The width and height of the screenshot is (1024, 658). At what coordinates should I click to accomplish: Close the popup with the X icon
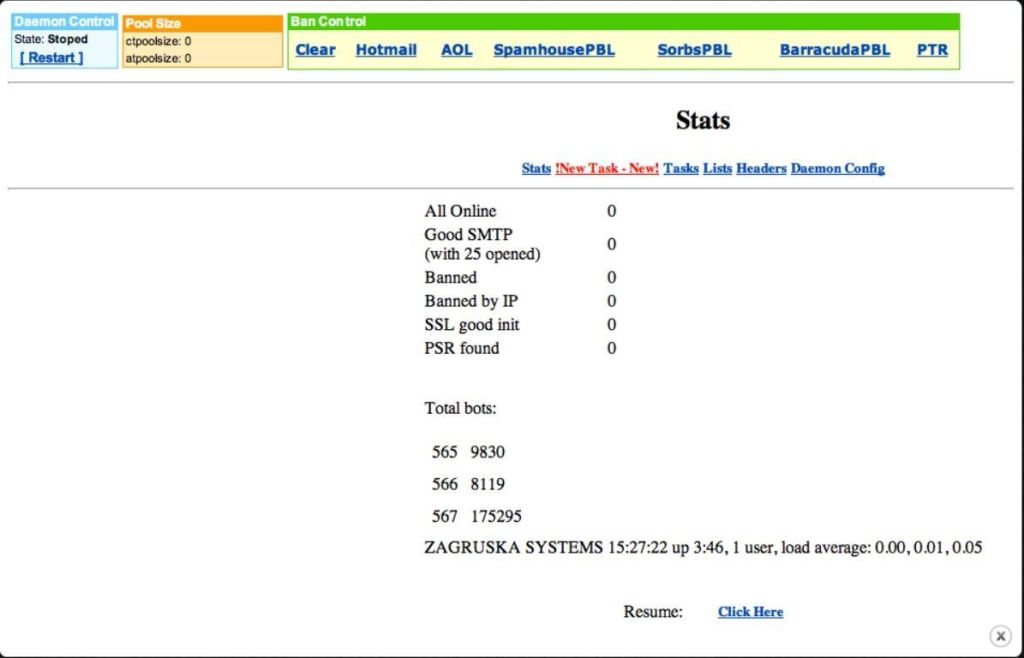coord(1000,636)
